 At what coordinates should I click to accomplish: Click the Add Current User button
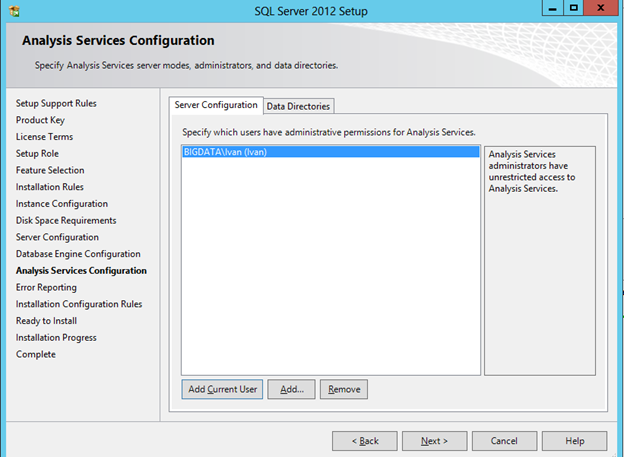[222, 389]
